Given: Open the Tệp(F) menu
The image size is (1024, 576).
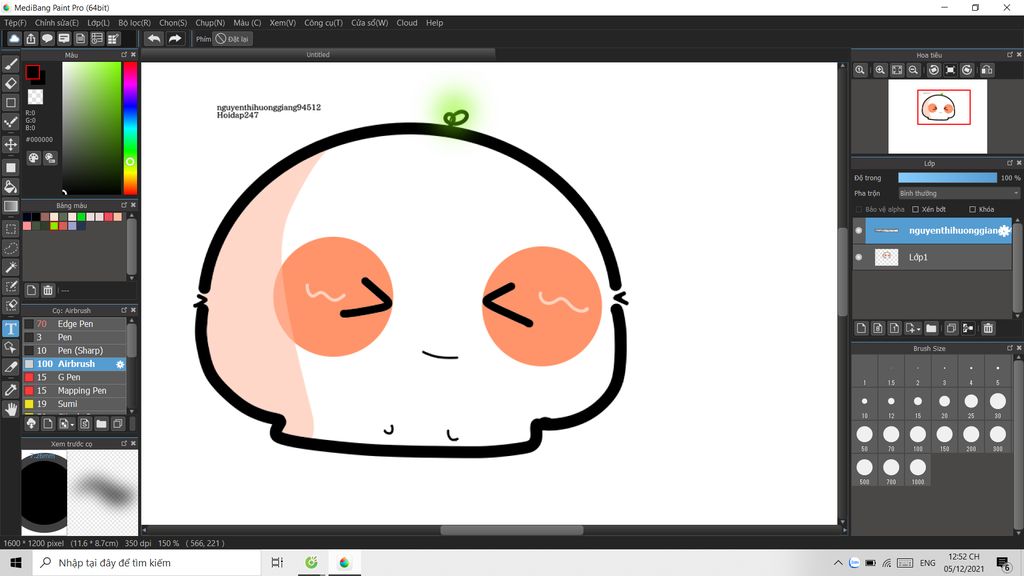Looking at the screenshot, I should (x=16, y=23).
